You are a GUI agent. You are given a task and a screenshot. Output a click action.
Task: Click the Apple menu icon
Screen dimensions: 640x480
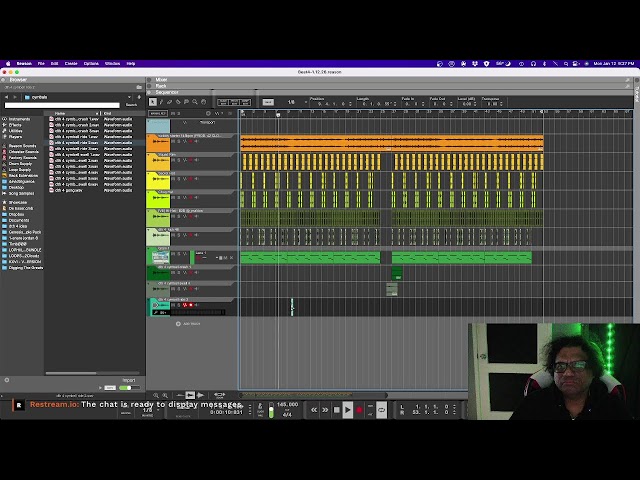8,64
